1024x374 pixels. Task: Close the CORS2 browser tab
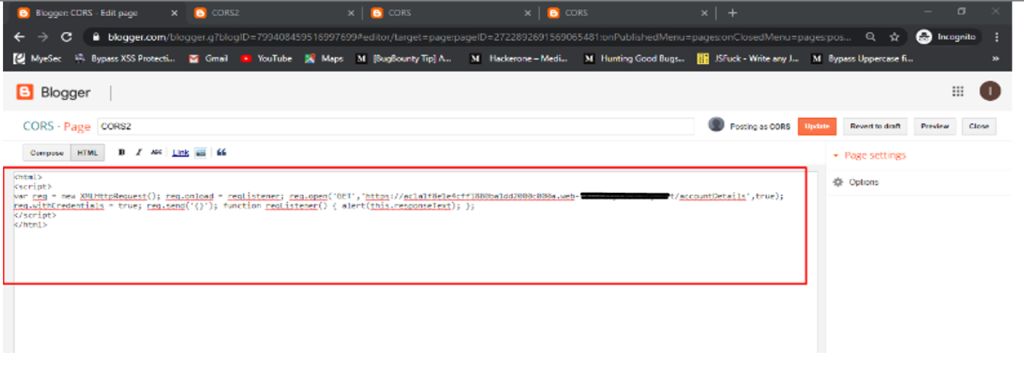tap(351, 13)
